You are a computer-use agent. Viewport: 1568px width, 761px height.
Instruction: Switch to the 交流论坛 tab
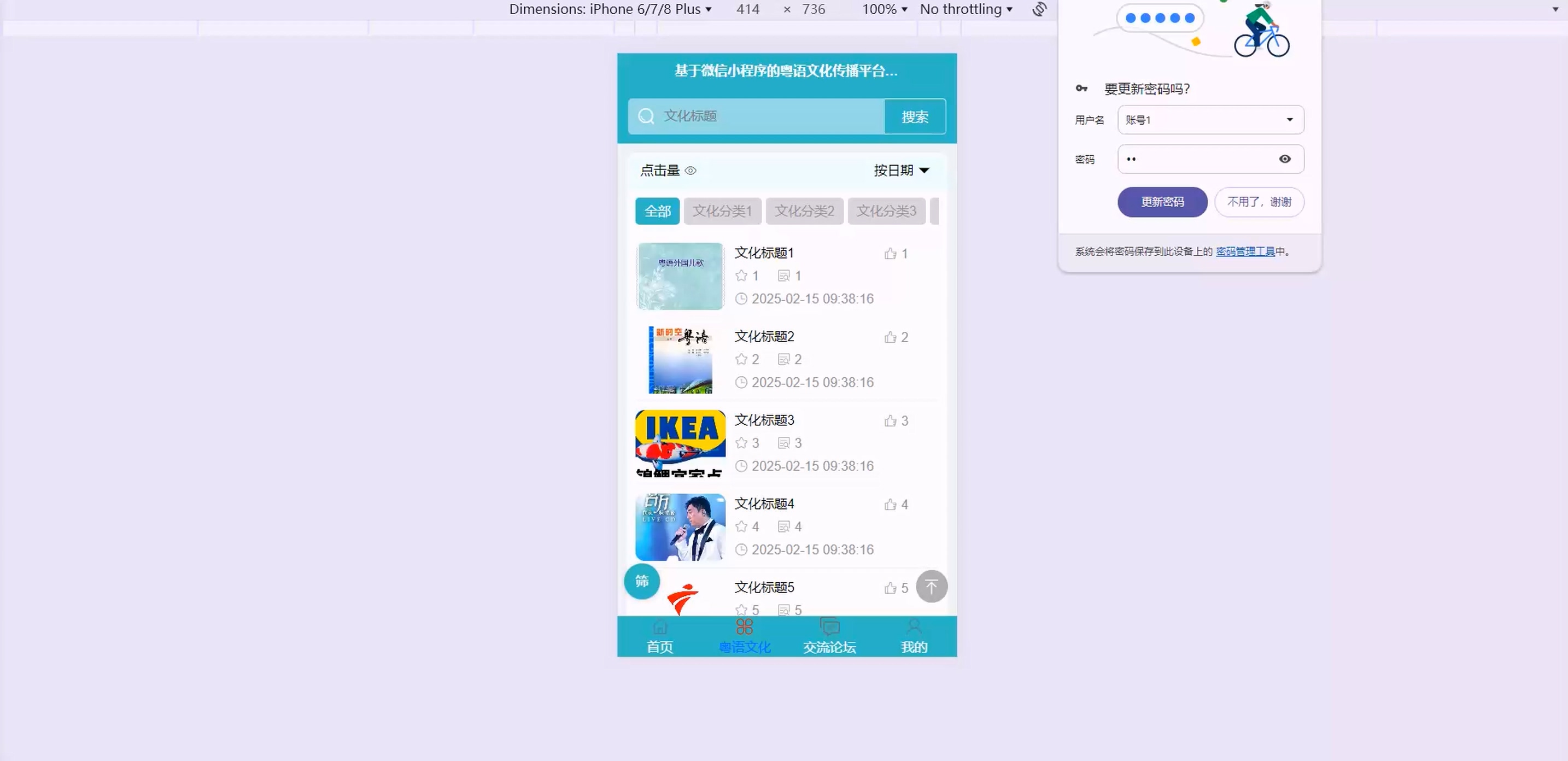(x=829, y=636)
